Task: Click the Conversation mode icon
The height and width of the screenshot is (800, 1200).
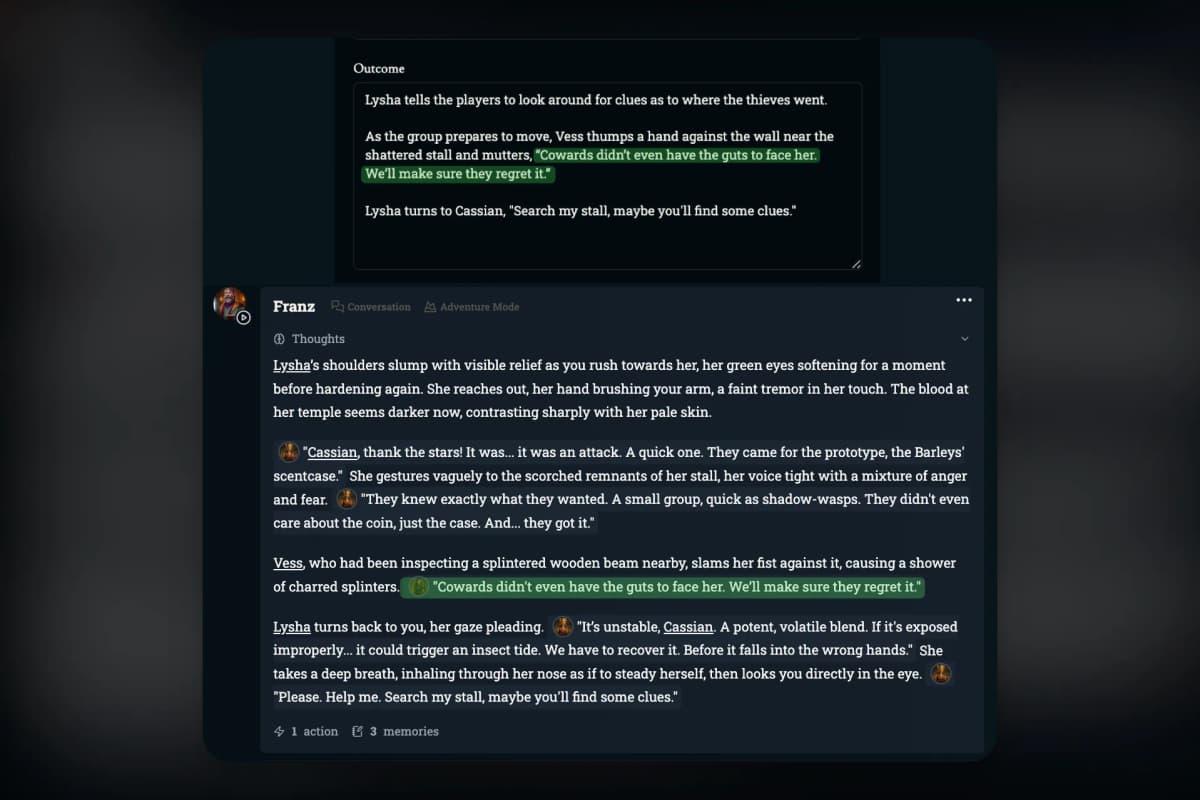Action: pyautogui.click(x=338, y=307)
